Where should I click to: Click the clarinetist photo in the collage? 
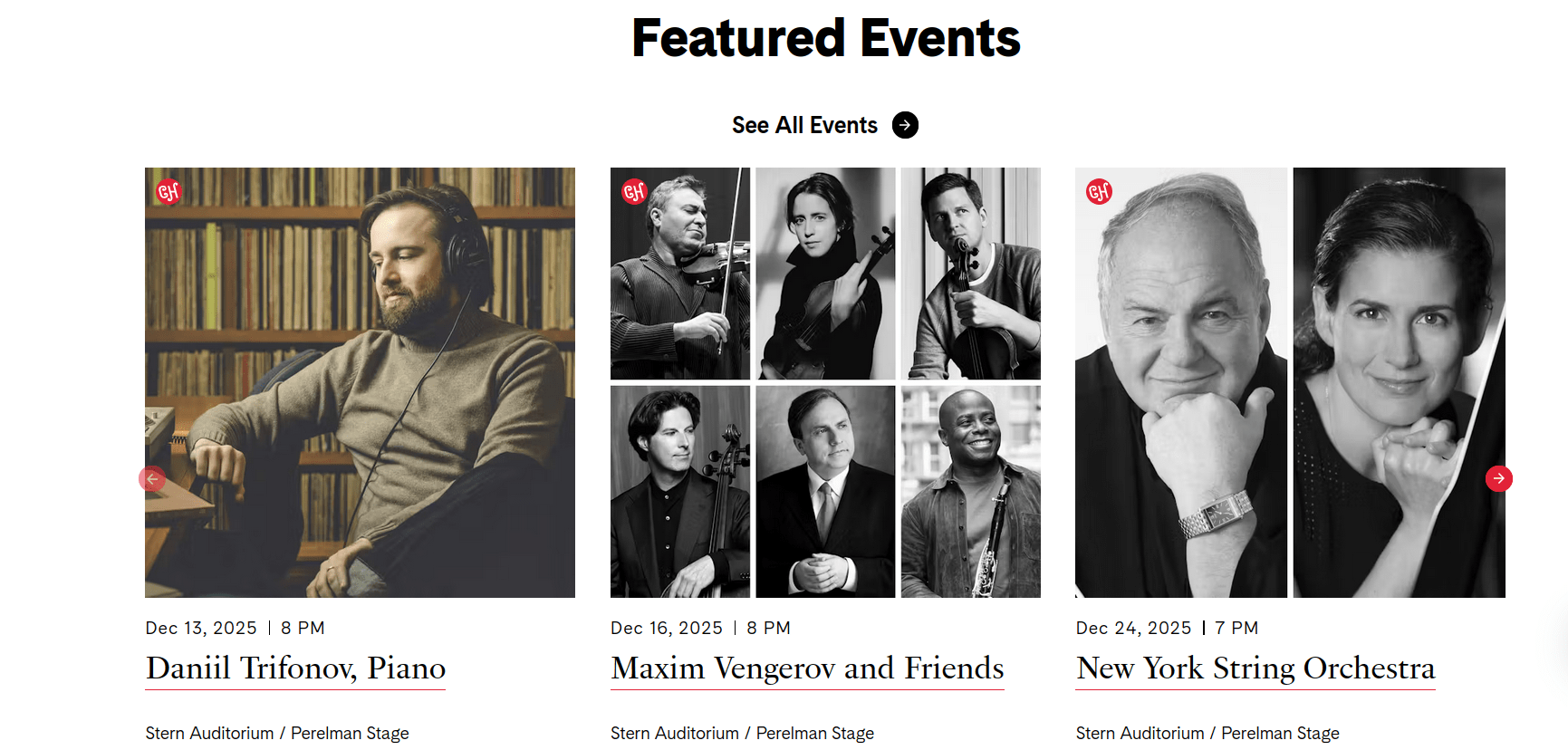[x=970, y=492]
